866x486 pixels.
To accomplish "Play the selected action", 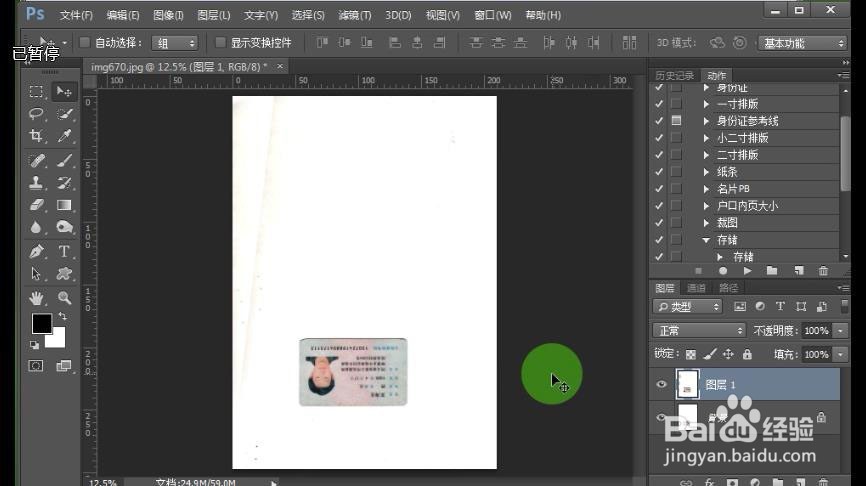I will (747, 271).
